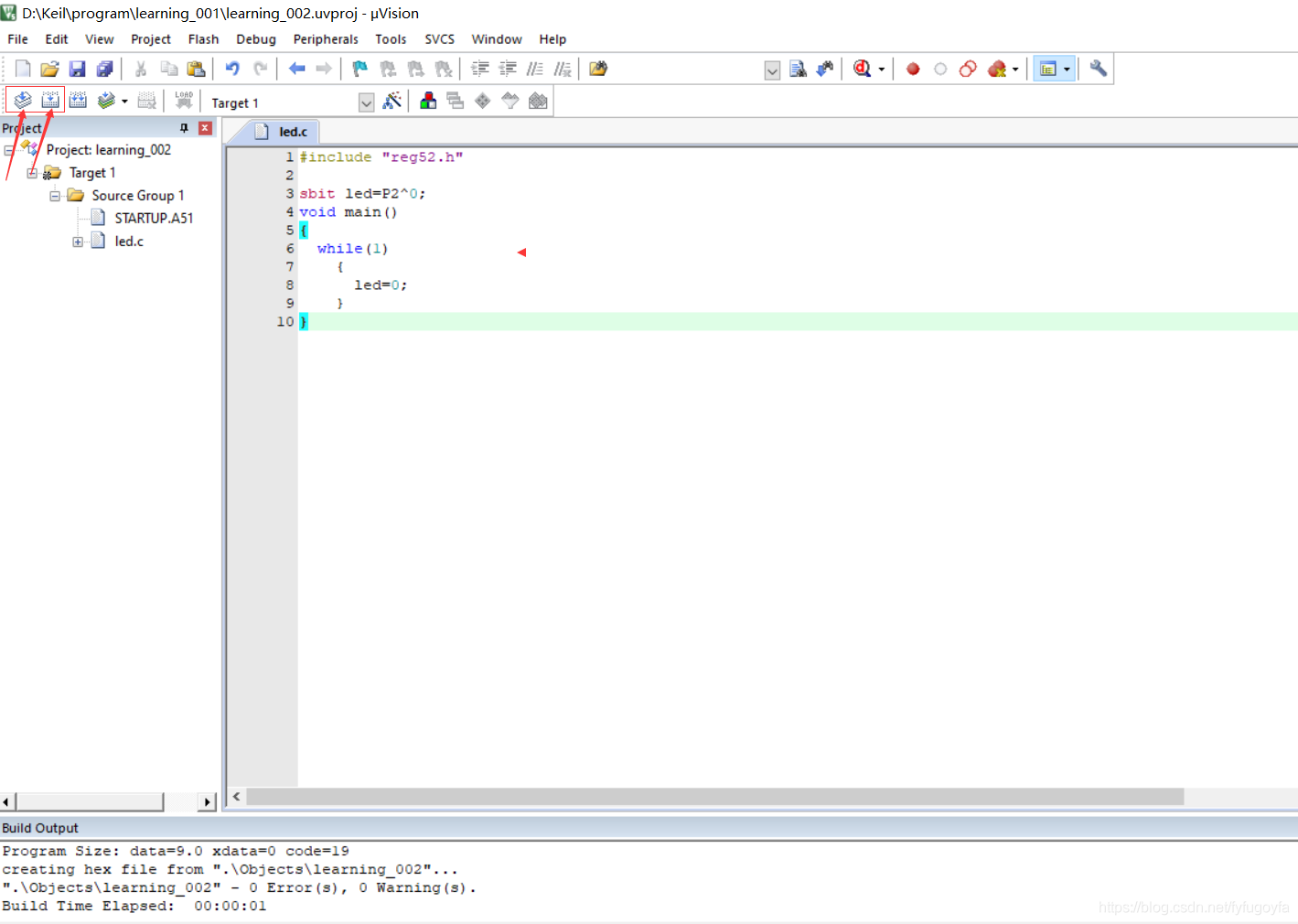Screen dimensions: 1298x924
Task: Navigate backwards with the blue arrow
Action: coord(296,69)
